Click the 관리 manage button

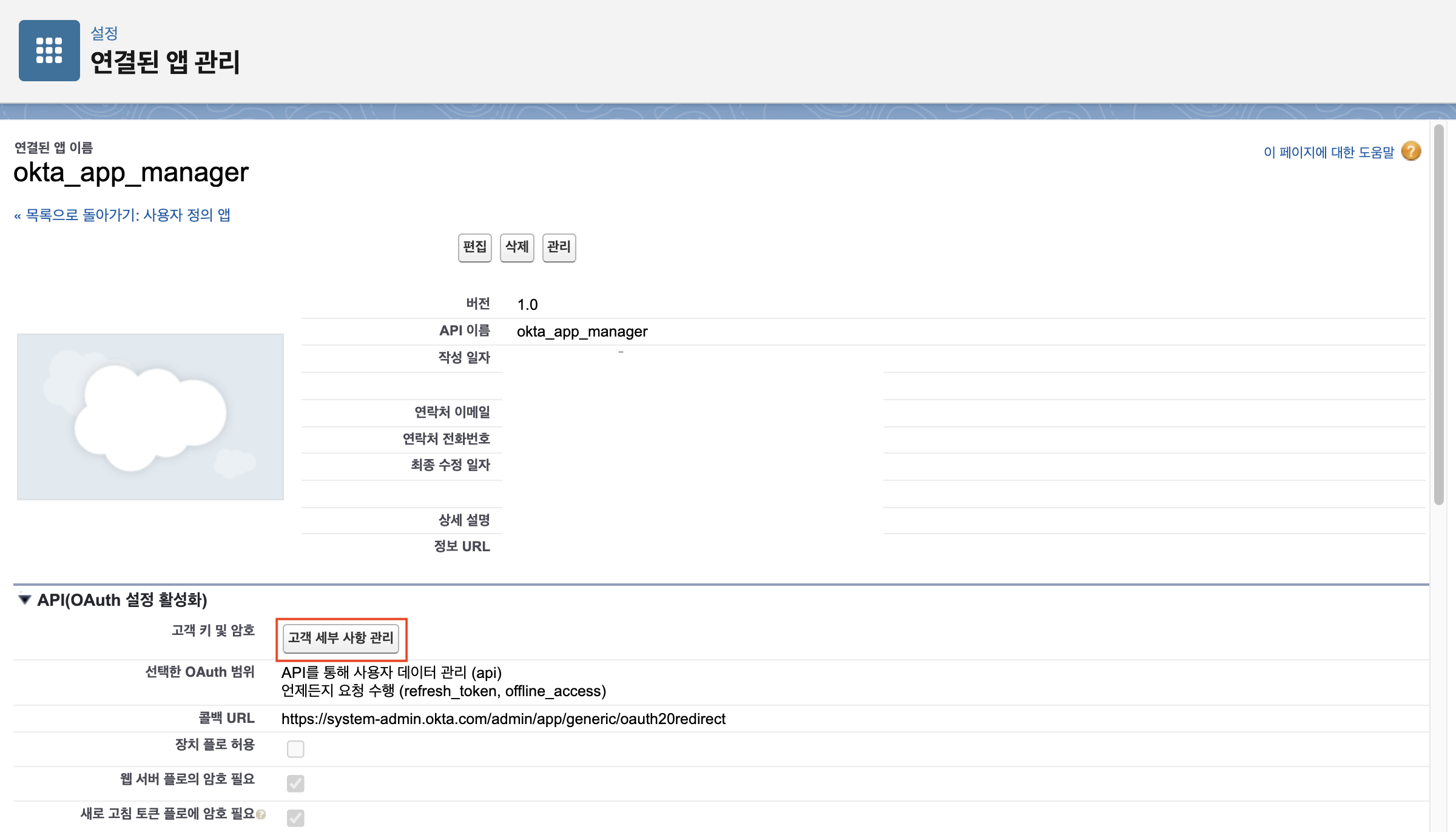click(559, 247)
